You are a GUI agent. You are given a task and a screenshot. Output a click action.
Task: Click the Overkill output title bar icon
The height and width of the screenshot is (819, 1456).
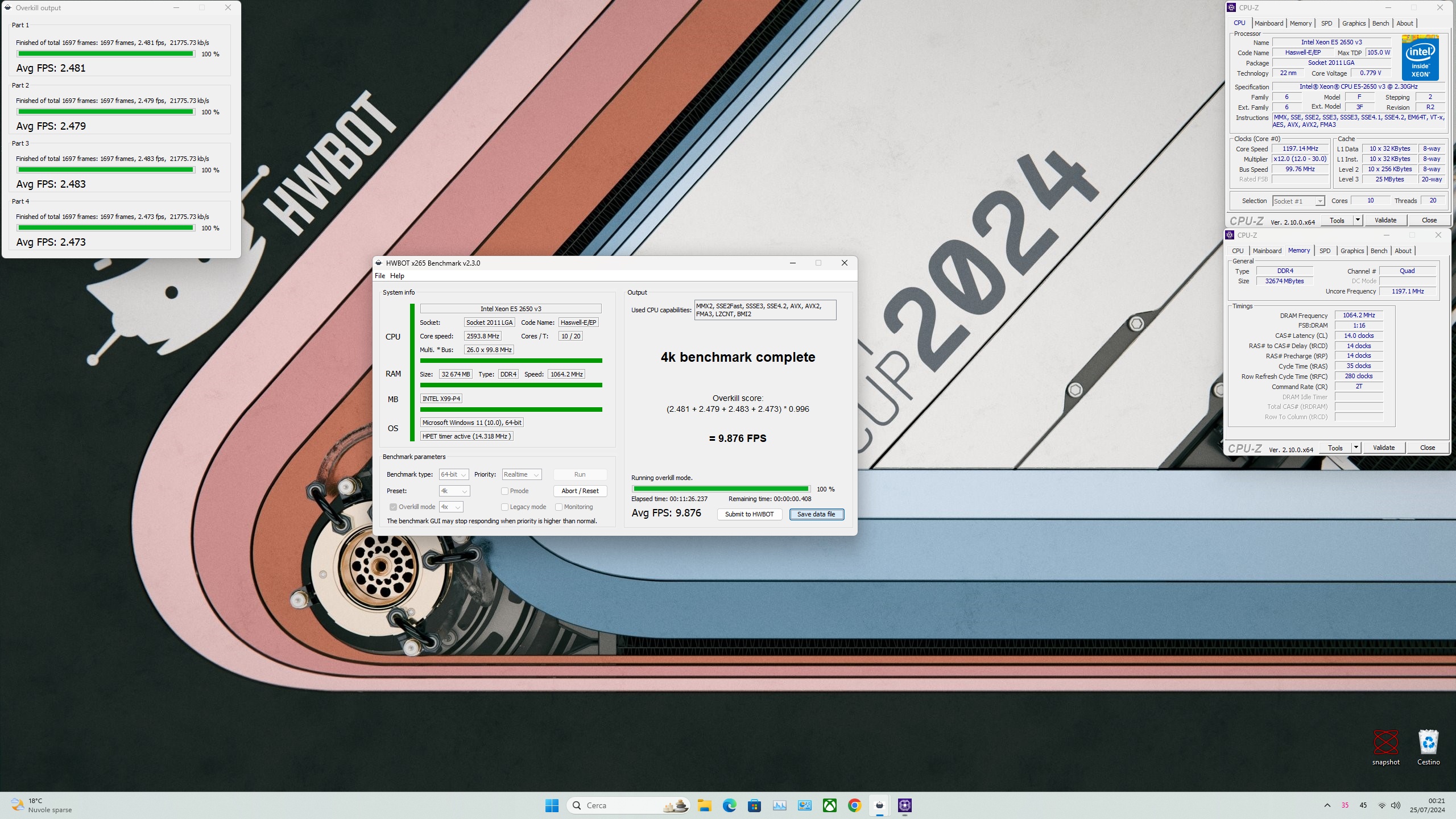tap(8, 8)
